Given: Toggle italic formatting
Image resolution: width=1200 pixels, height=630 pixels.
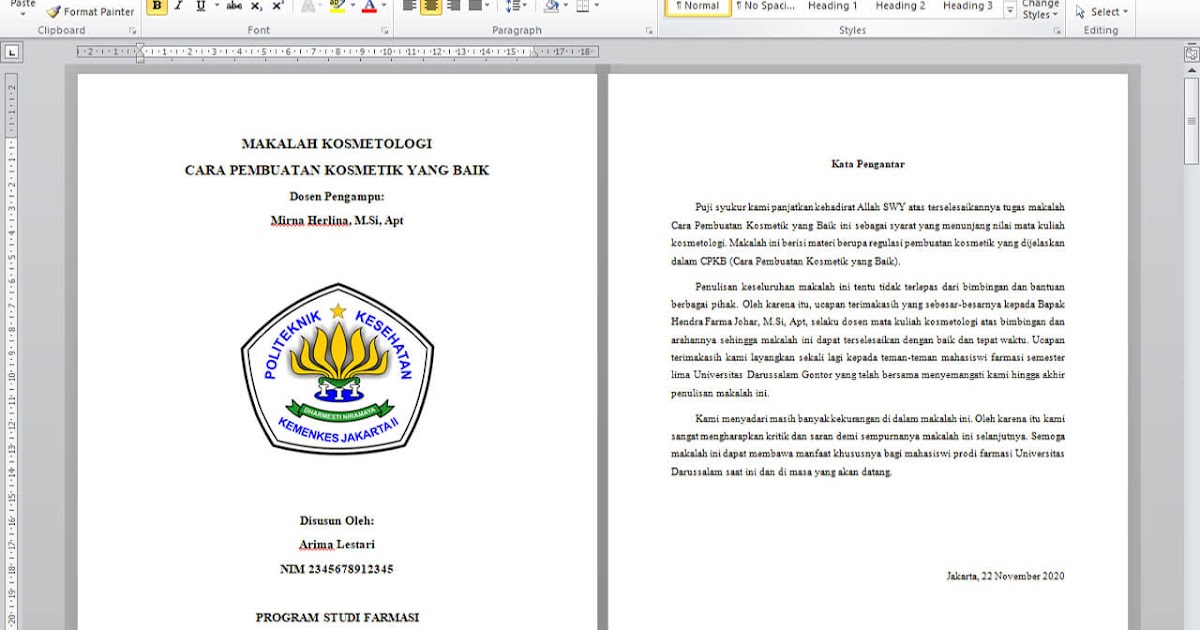Looking at the screenshot, I should [x=179, y=6].
